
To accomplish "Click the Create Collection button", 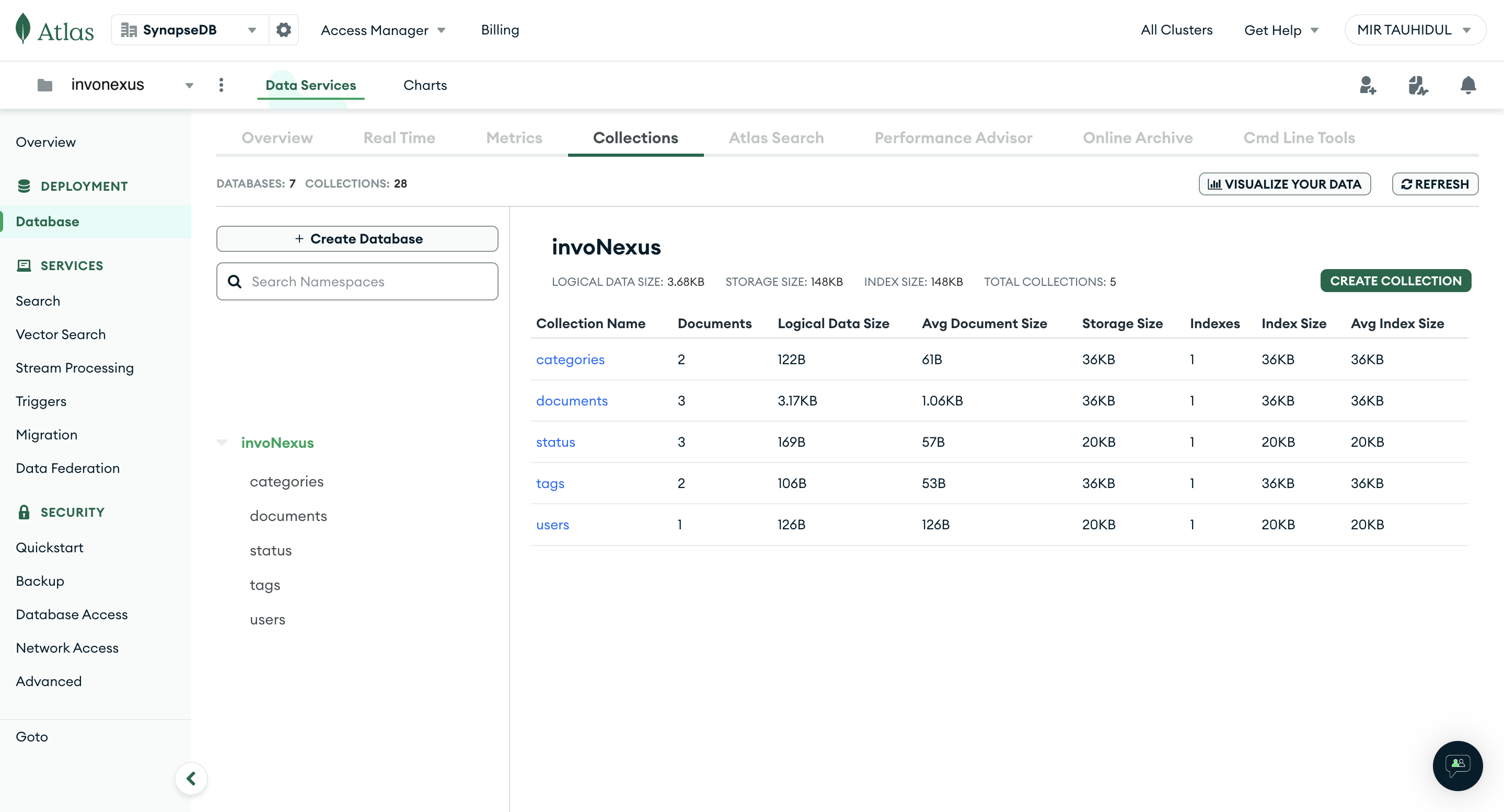I will [1395, 281].
